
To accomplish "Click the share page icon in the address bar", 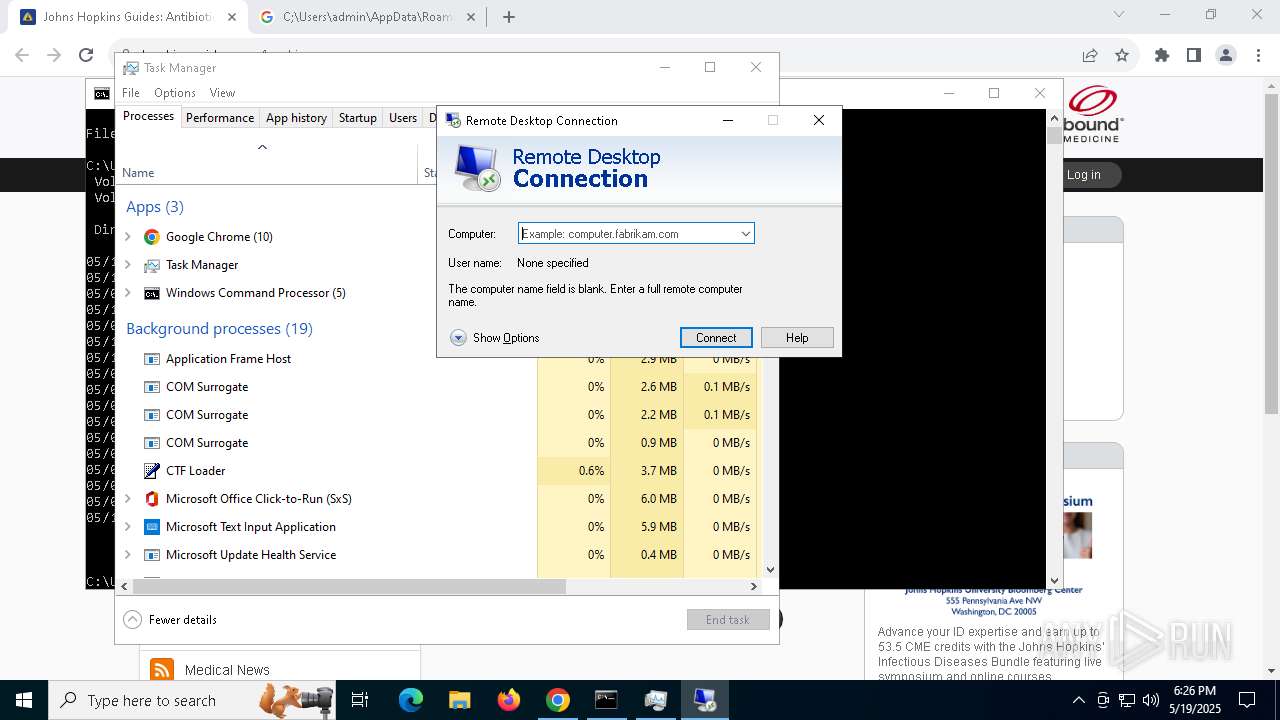I will [x=1090, y=56].
